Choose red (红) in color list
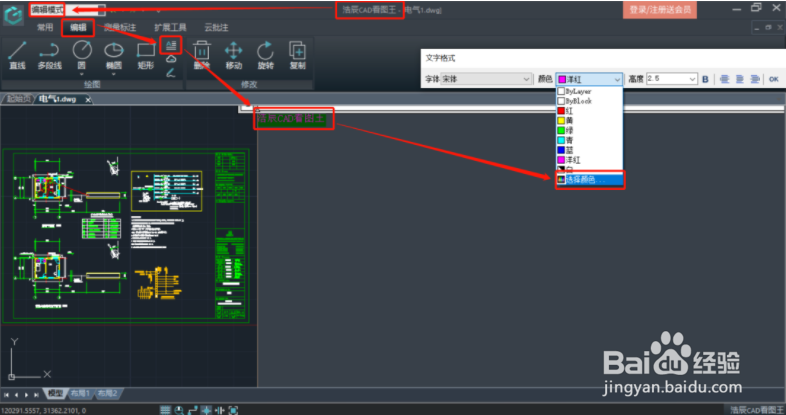 pos(590,111)
